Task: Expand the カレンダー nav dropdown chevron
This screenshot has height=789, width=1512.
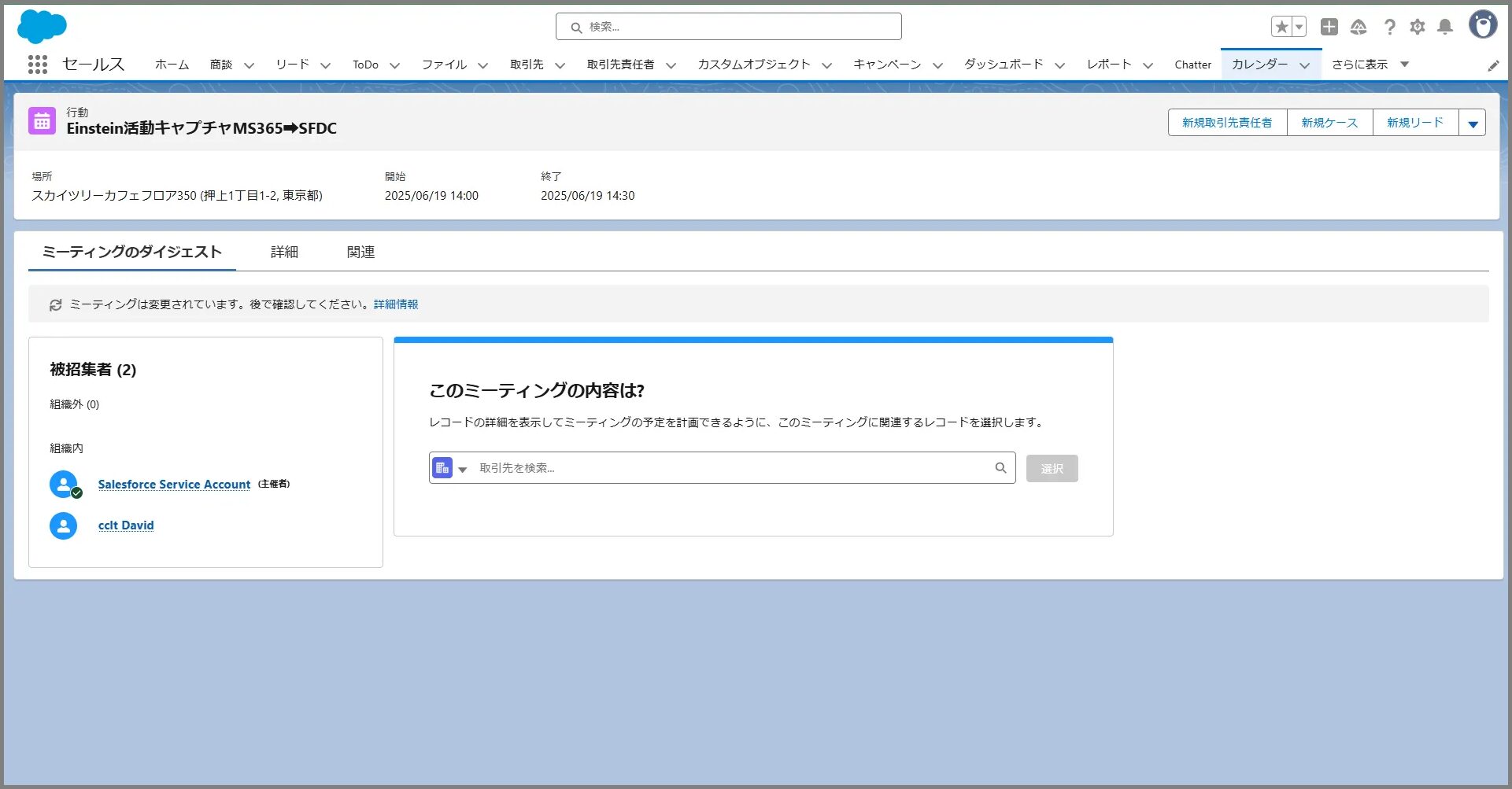Action: [1304, 65]
